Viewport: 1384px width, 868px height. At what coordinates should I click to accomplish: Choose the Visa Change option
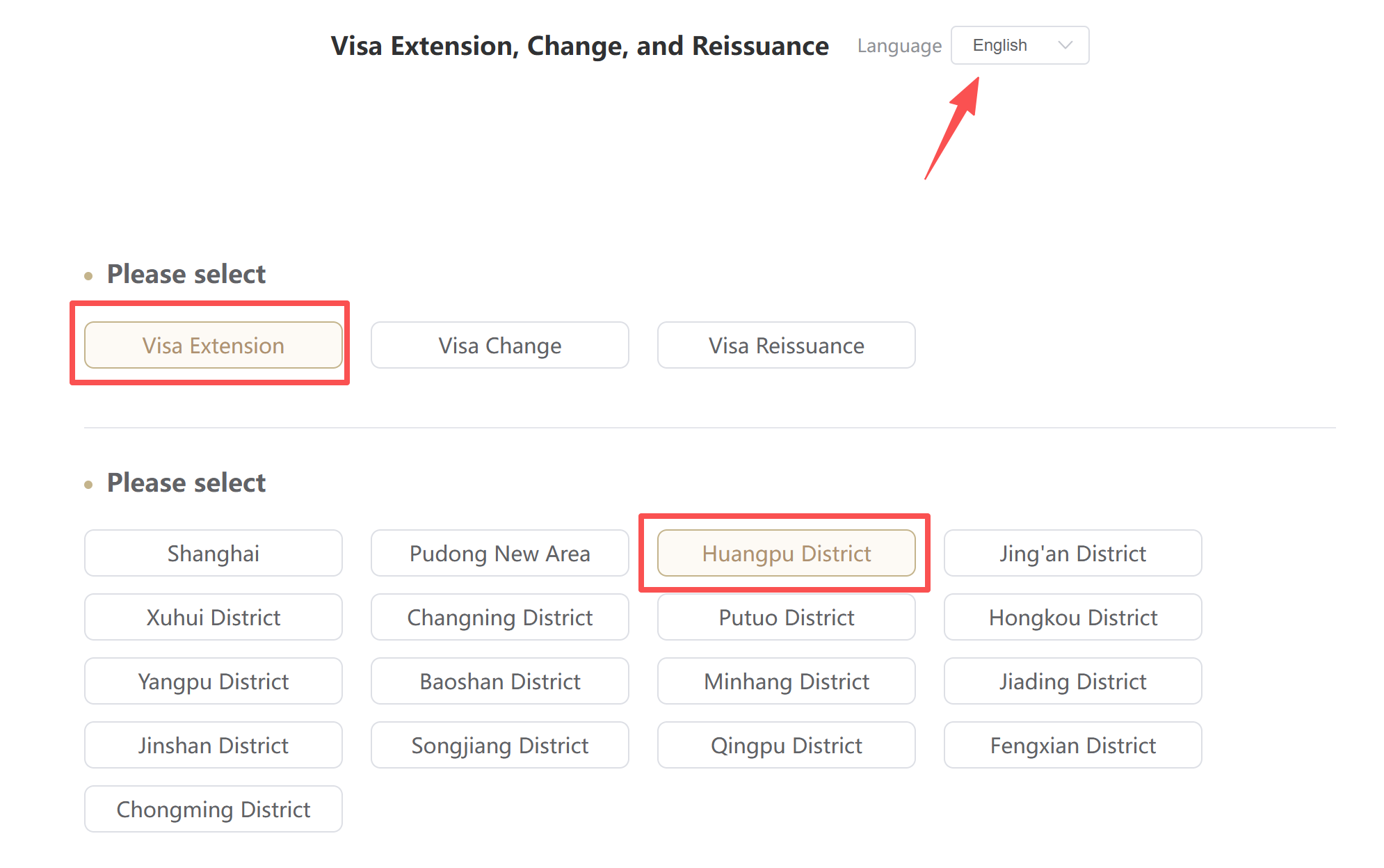pyautogui.click(x=500, y=345)
